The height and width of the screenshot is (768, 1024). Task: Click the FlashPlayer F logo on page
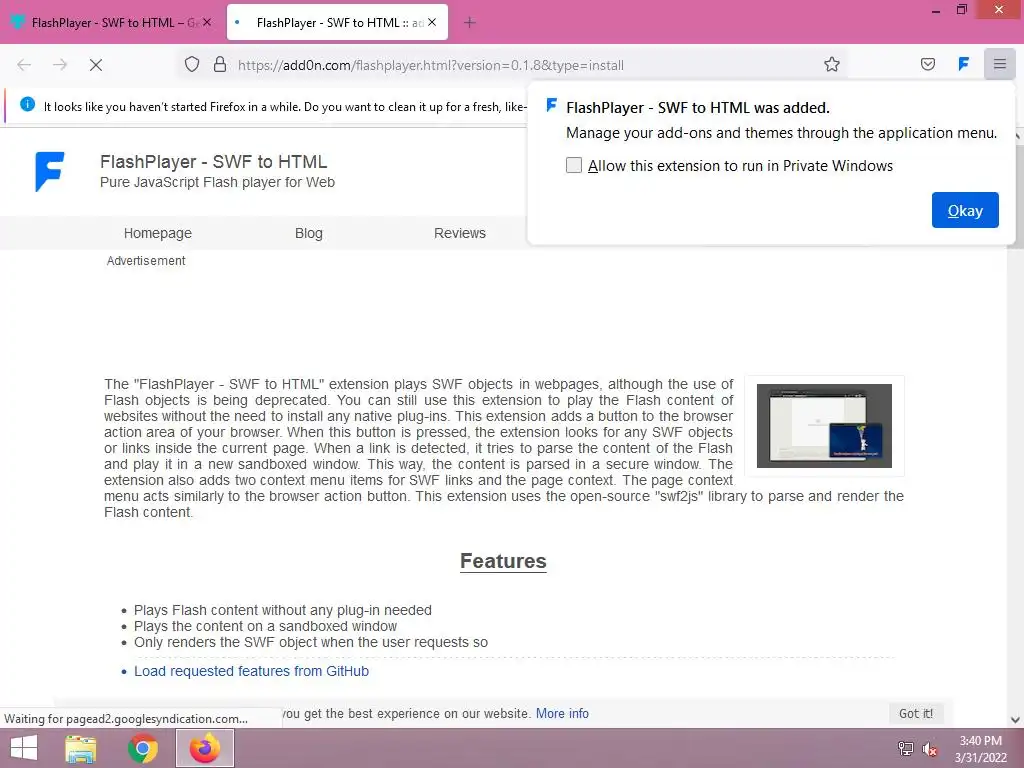(x=49, y=172)
